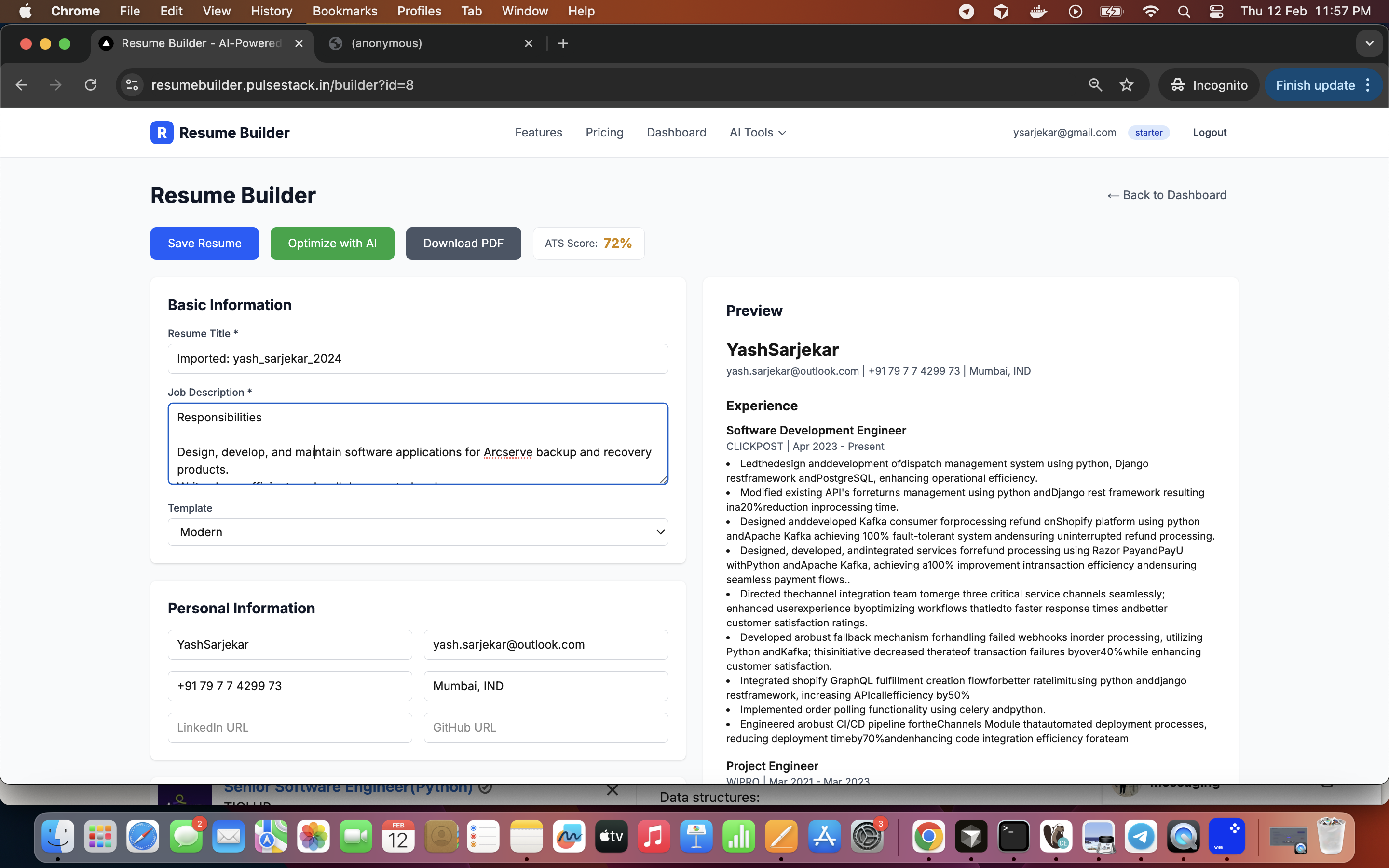1389x868 pixels.
Task: Bookmark this page using the star icon
Action: click(1126, 84)
